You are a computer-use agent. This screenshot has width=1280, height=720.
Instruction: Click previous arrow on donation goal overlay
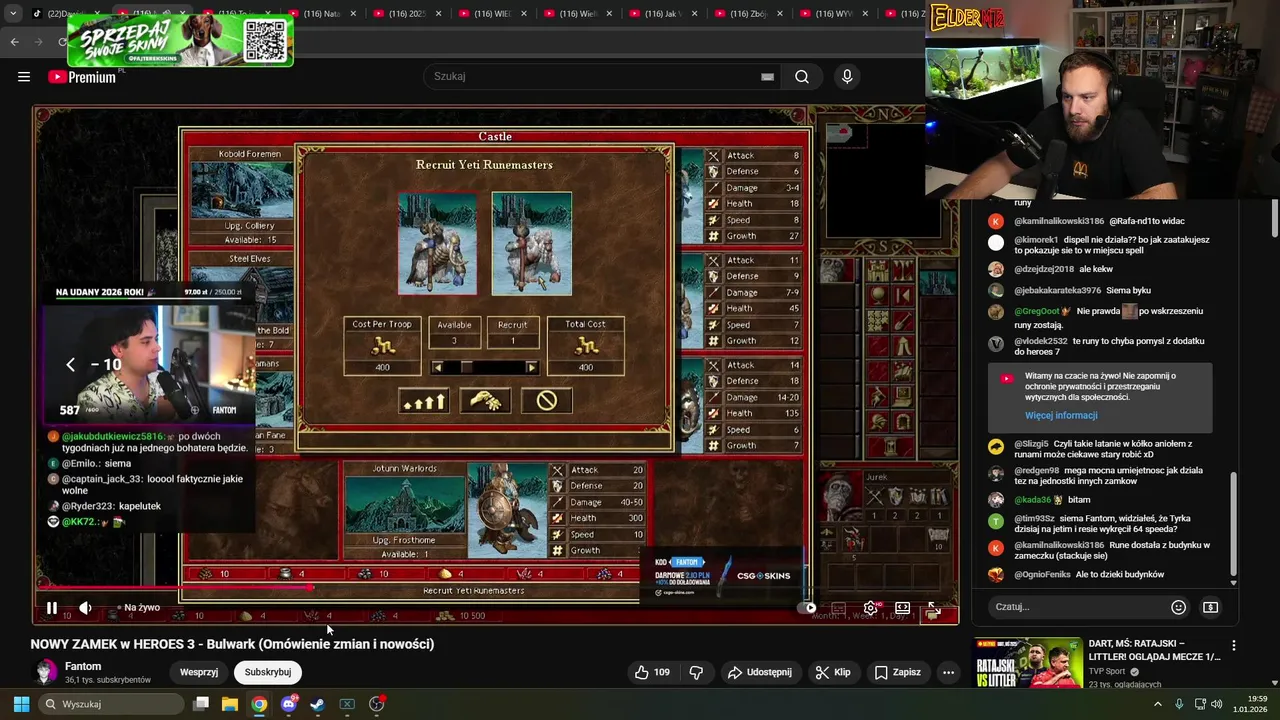click(70, 365)
